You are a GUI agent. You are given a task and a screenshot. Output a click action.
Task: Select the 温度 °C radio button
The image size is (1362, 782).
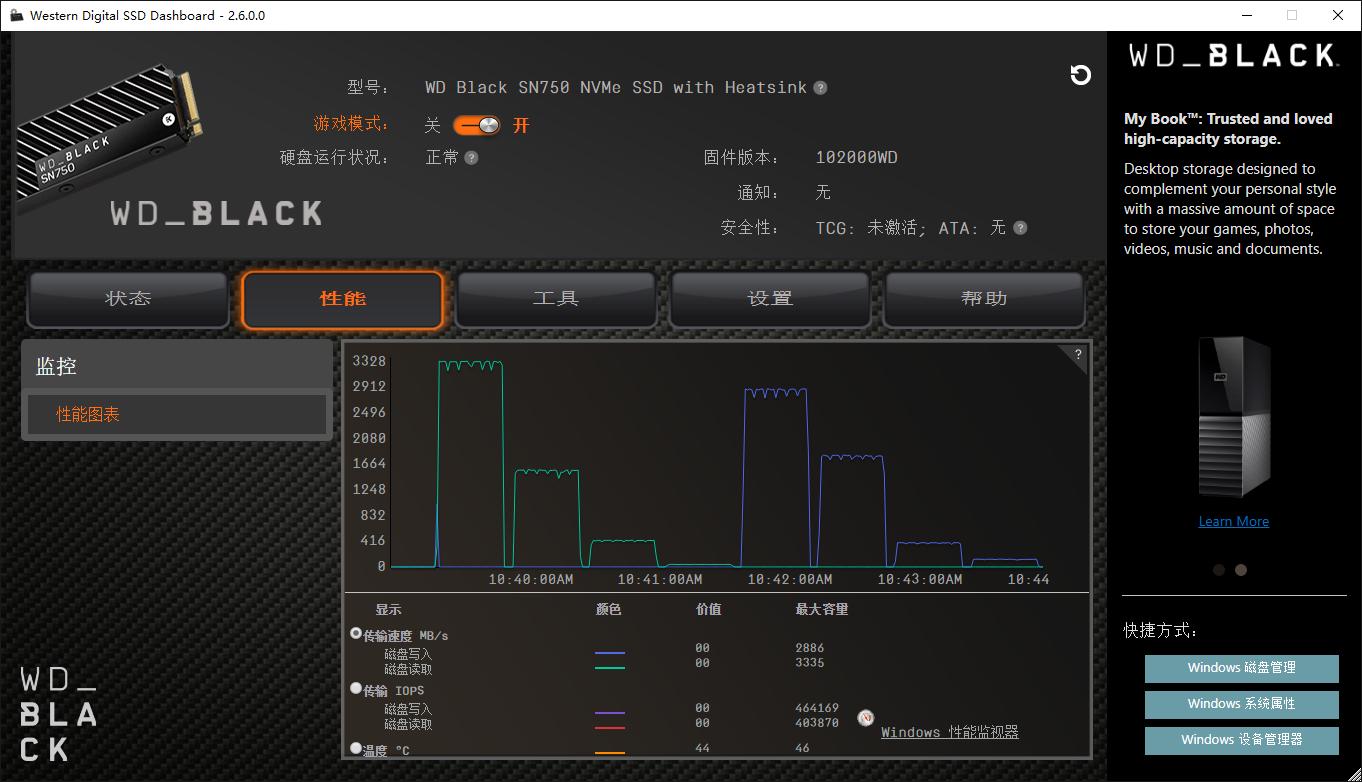[x=356, y=748]
